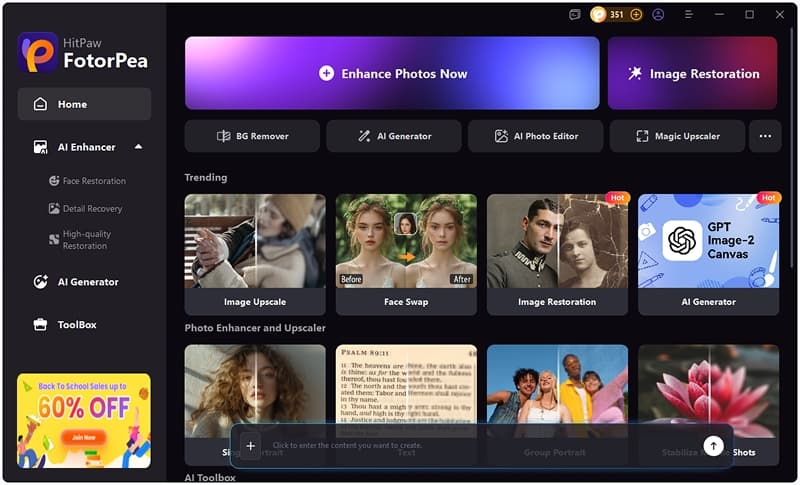Click the small face thumbnail in Face Swap card
Image resolution: width=800 pixels, height=485 pixels.
[x=406, y=223]
